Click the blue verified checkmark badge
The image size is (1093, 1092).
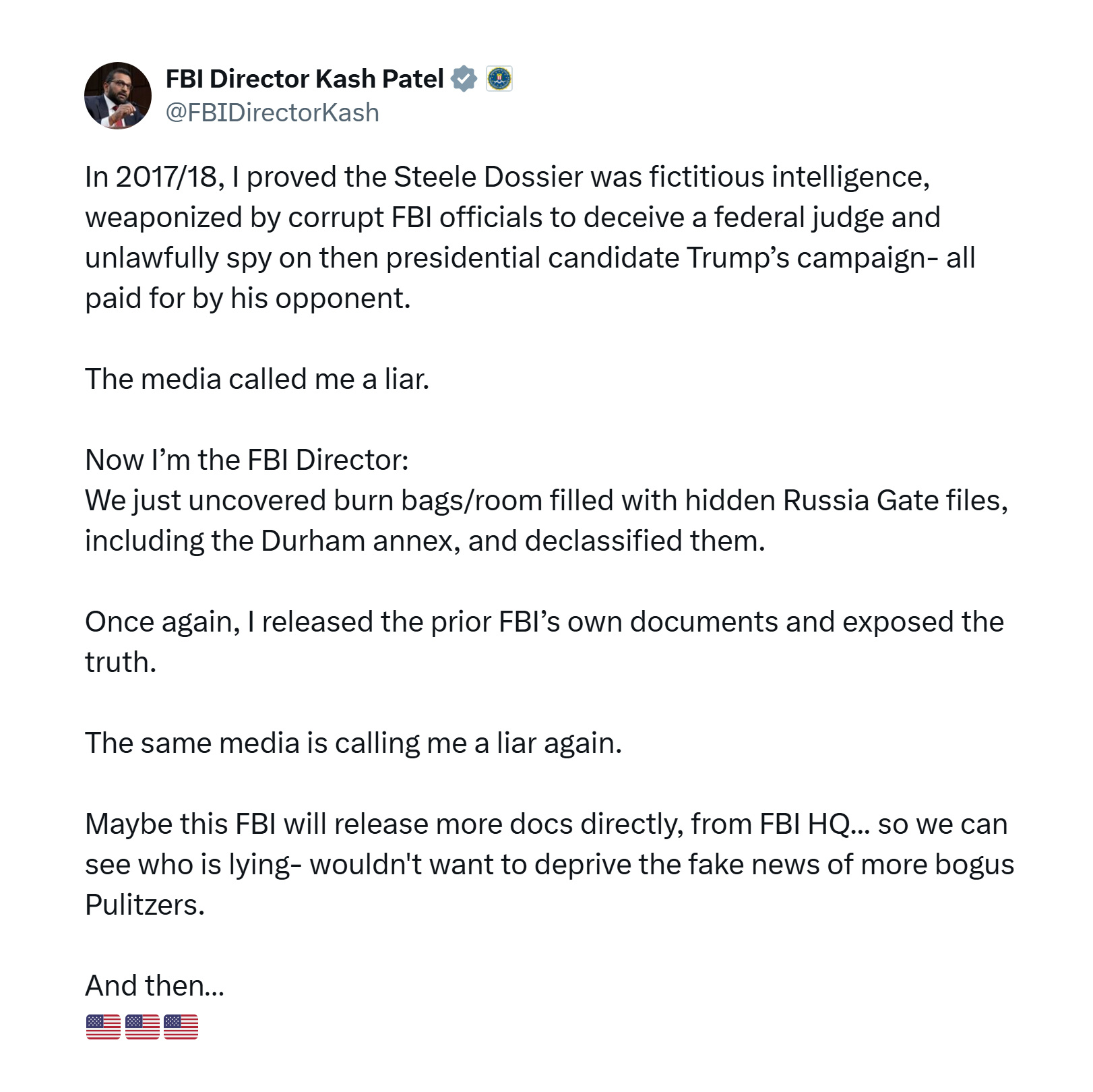[x=464, y=79]
